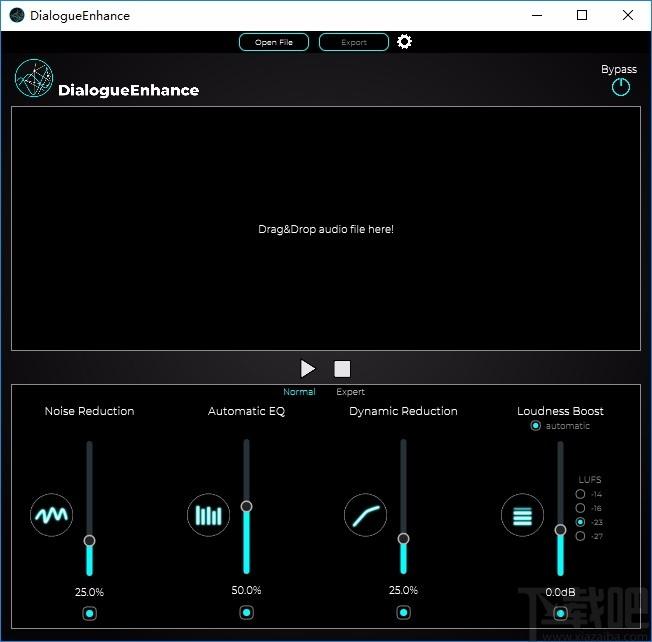The width and height of the screenshot is (652, 642).
Task: Click the Loudness Boost label
Action: [x=561, y=411]
